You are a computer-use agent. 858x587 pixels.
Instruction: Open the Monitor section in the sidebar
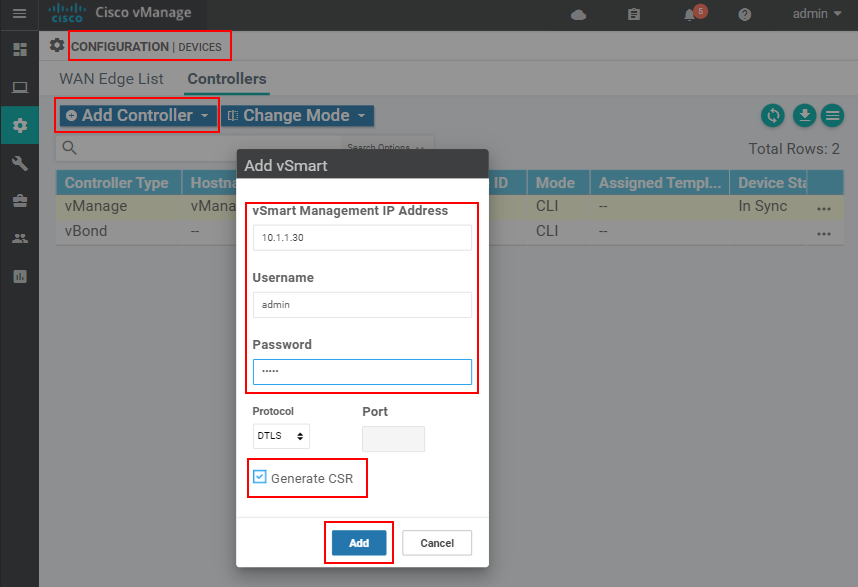18,87
